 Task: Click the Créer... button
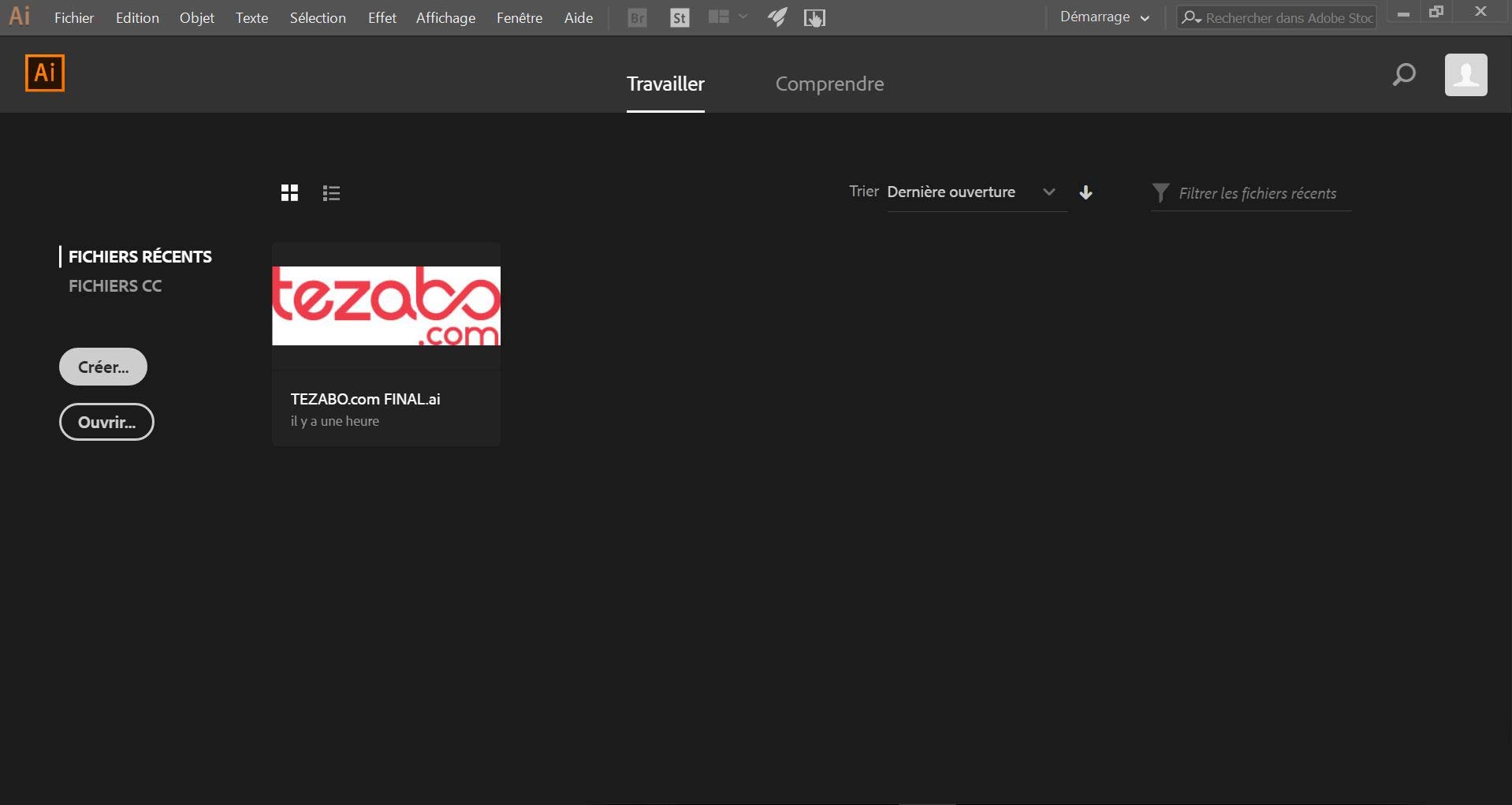103,367
